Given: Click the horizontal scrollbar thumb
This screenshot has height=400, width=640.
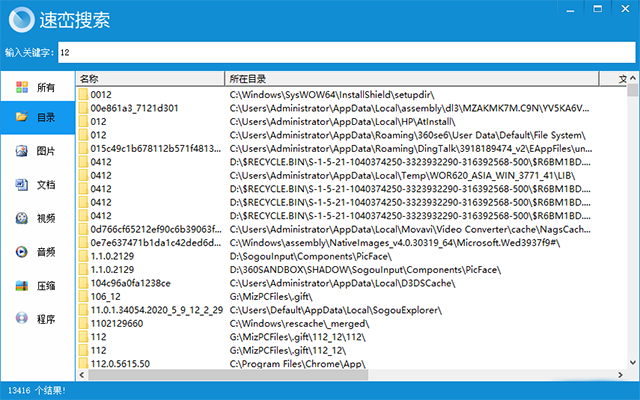Looking at the screenshot, I should tap(228, 375).
